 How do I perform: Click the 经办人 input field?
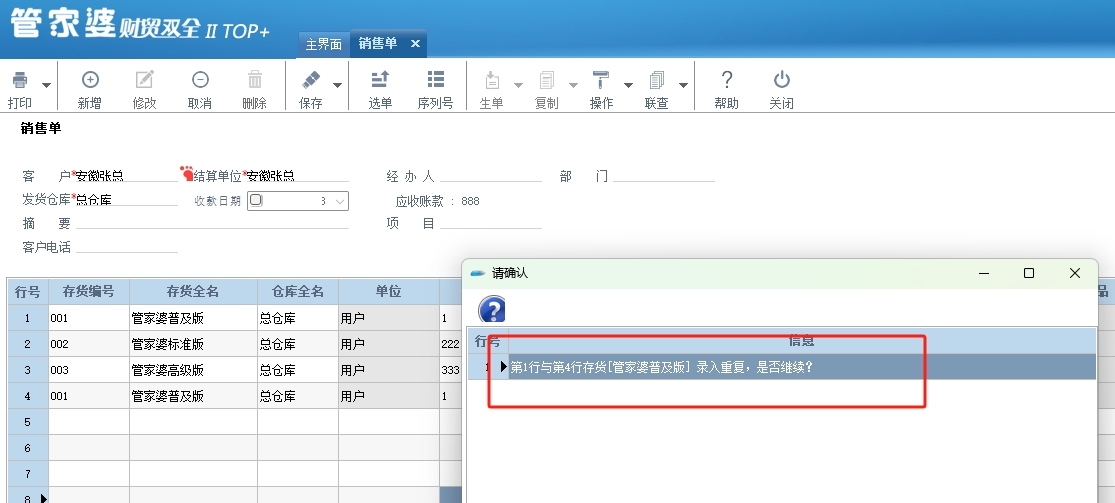pos(491,176)
